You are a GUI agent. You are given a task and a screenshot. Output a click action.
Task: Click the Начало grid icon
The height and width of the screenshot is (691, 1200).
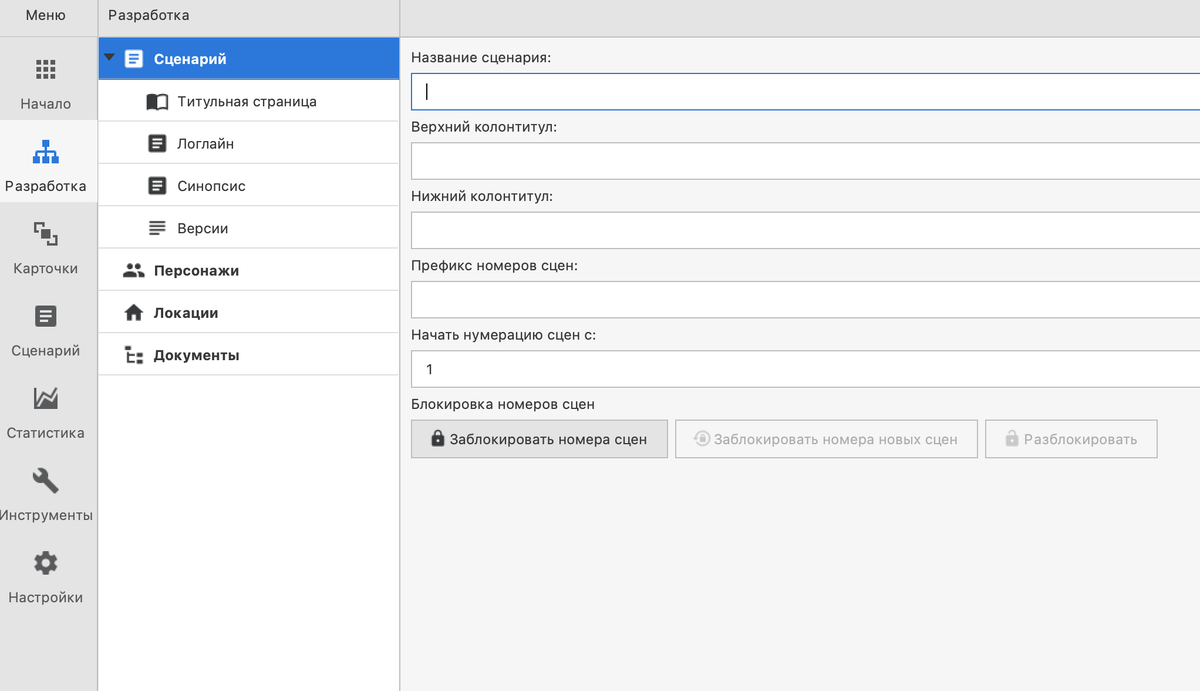click(46, 70)
